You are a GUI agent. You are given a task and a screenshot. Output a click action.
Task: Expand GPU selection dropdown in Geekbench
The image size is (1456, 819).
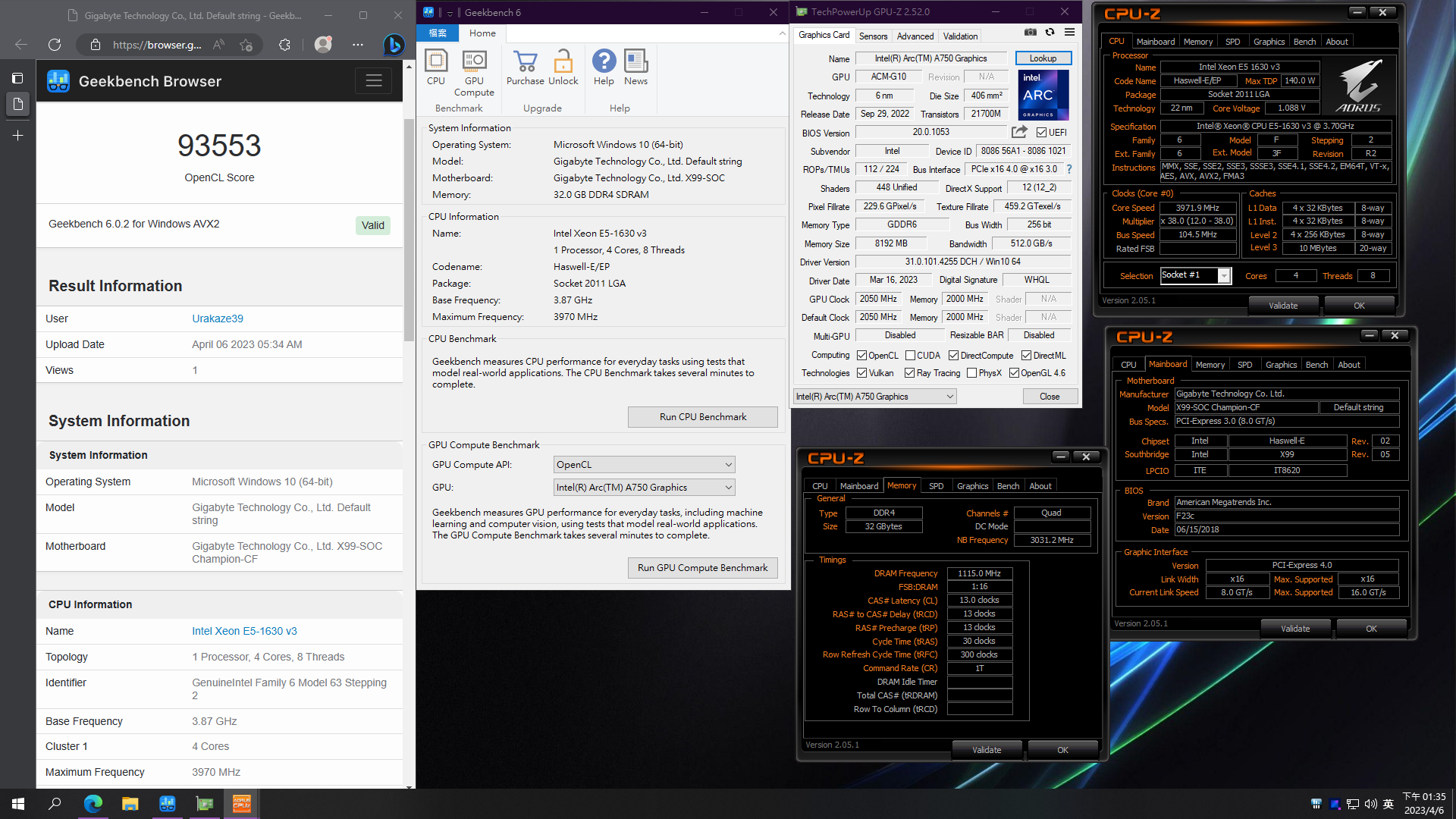pyautogui.click(x=645, y=488)
